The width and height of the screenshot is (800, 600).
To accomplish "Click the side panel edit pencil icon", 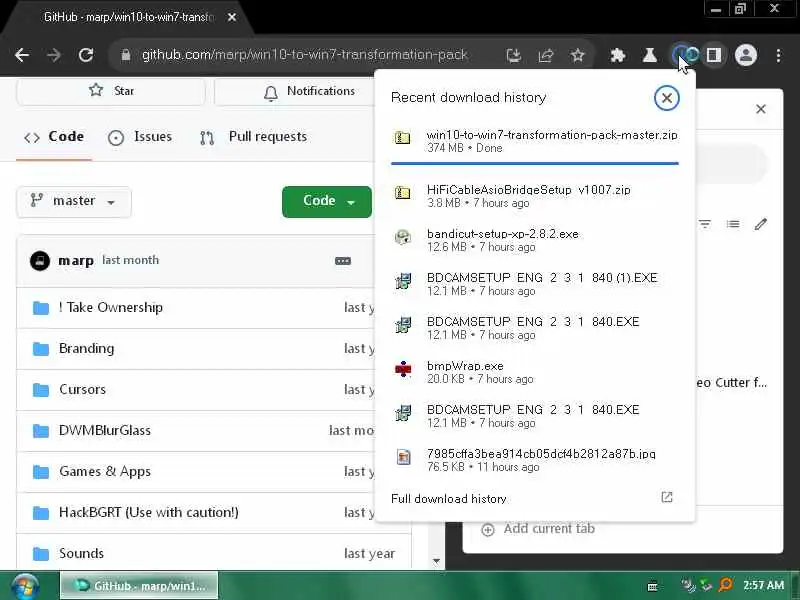I will coord(761,224).
